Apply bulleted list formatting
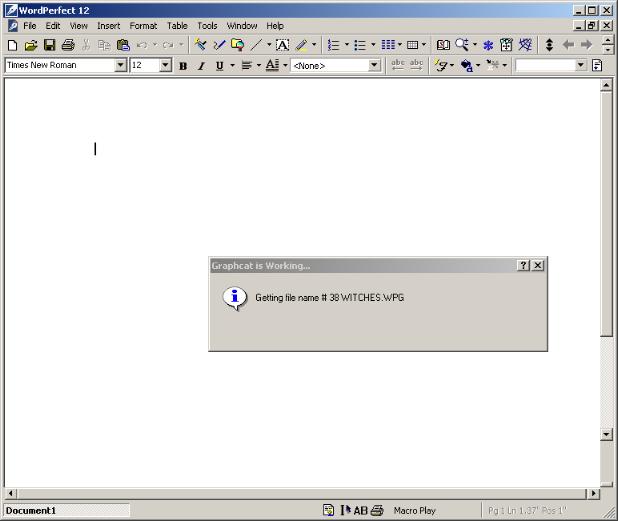Viewport: 618px width, 521px height. (360, 45)
